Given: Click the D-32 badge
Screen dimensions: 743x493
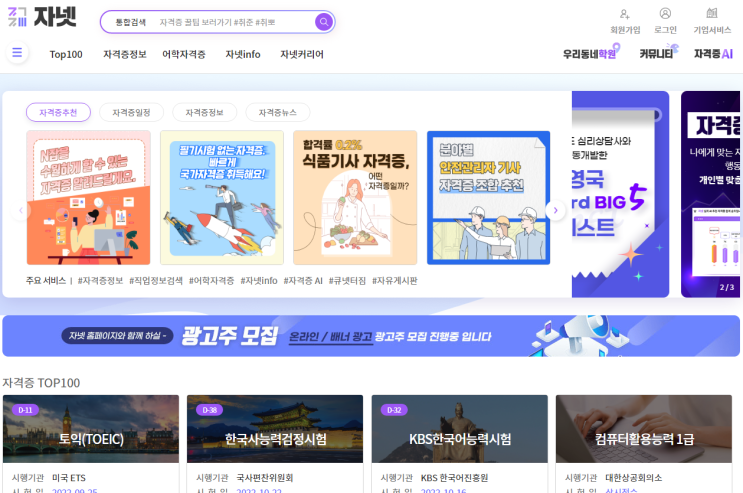Looking at the screenshot, I should [394, 410].
